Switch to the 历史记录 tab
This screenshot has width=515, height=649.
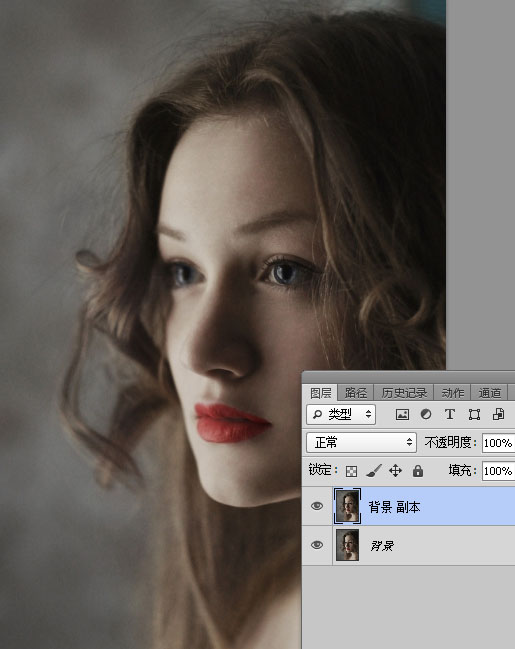(404, 392)
